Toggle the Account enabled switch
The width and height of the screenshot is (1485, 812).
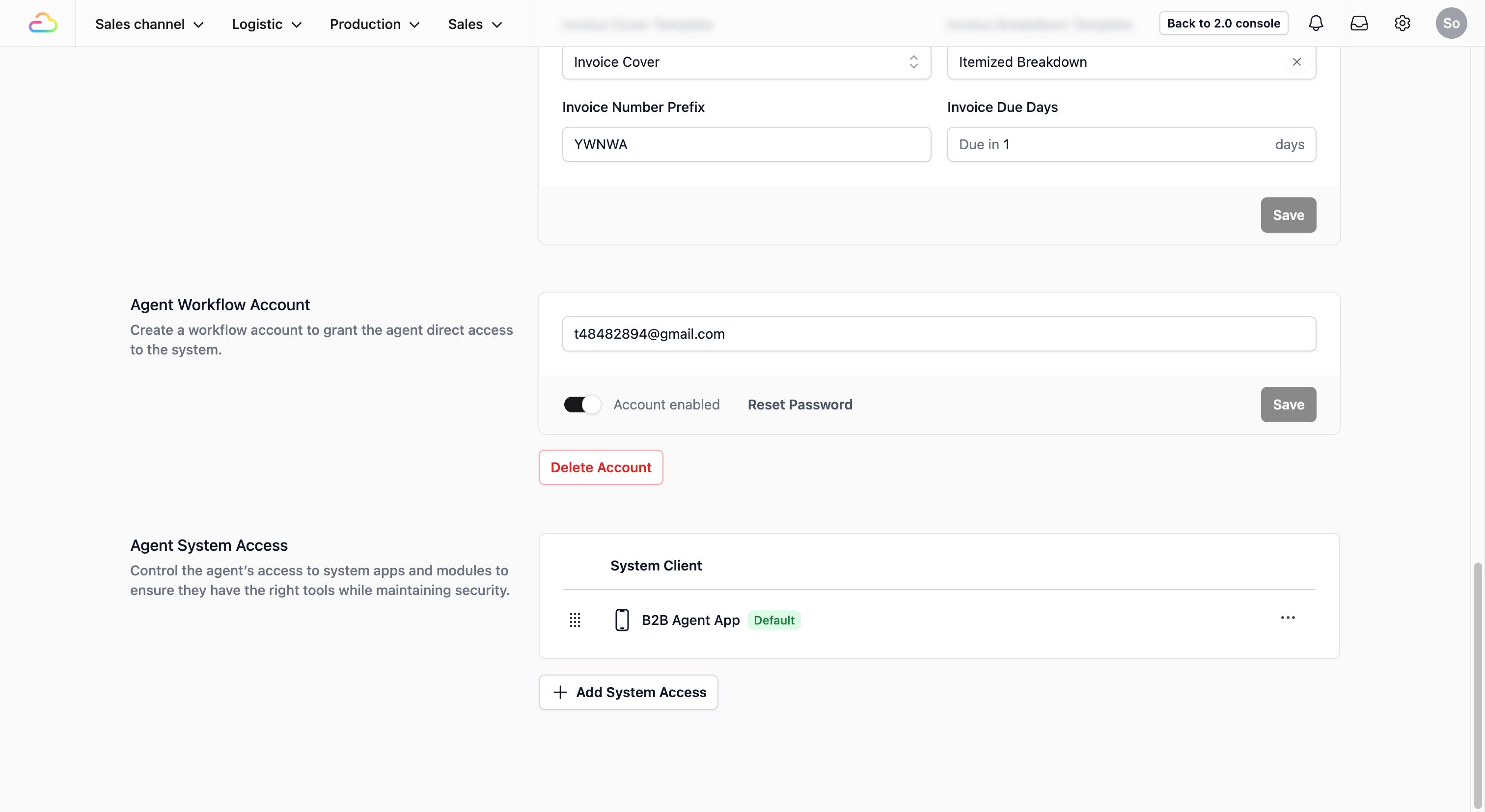pyautogui.click(x=581, y=405)
